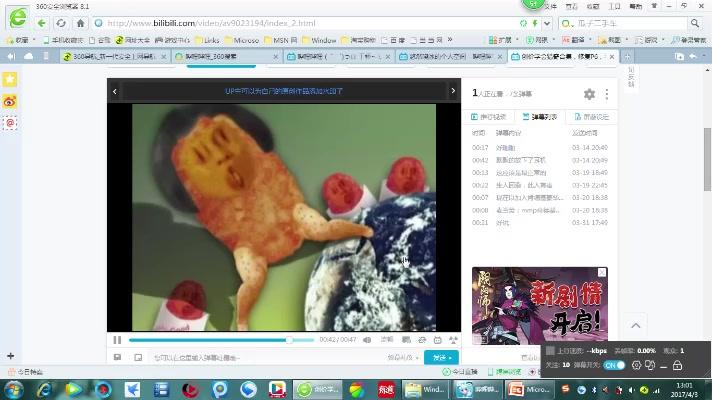Switch to the personal space bilibili tab
This screenshot has height=400, width=712.
450,56
